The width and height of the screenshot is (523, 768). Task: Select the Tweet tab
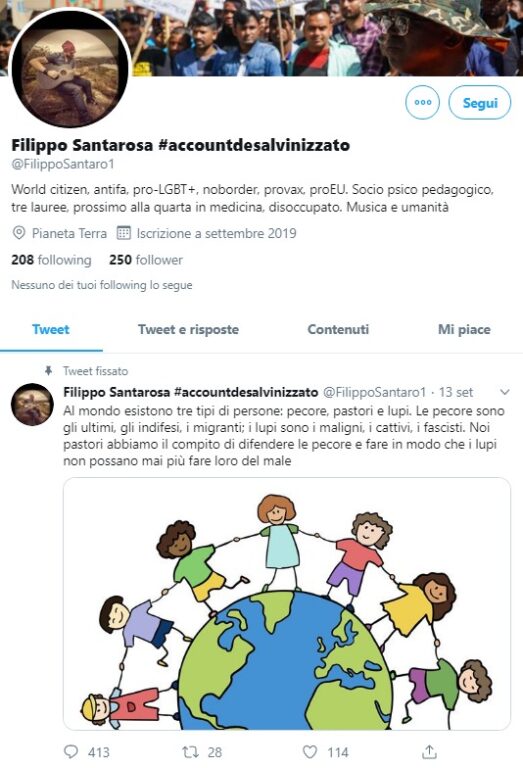51,329
